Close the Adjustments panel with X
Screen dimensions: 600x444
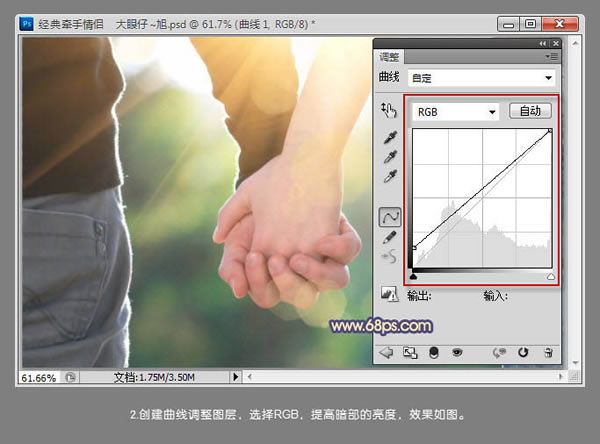pyautogui.click(x=556, y=44)
